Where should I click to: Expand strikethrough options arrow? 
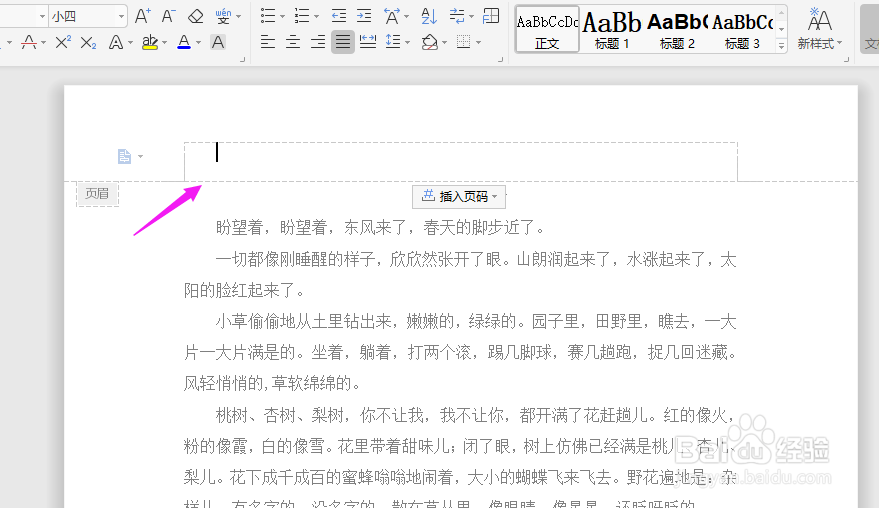(x=43, y=43)
